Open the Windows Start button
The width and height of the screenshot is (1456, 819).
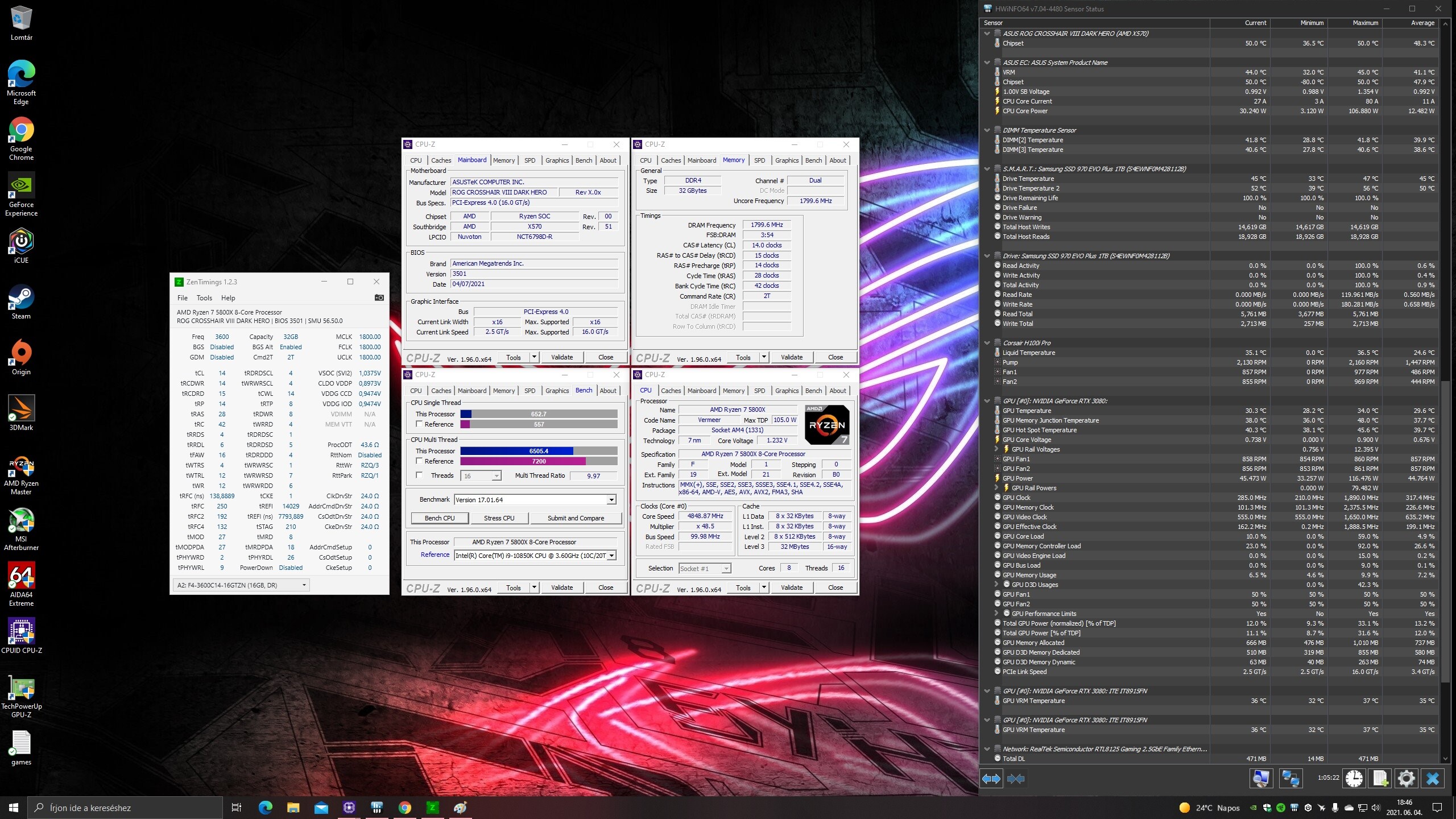tap(14, 808)
